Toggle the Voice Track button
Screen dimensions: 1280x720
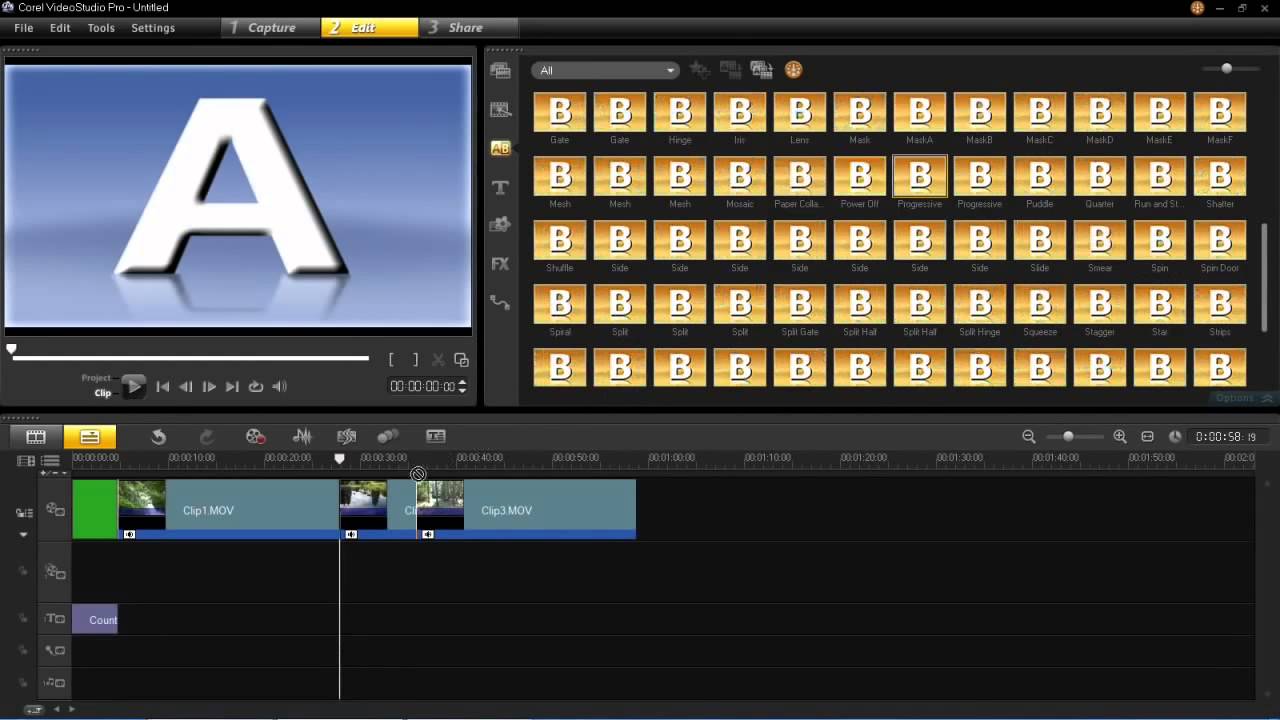[x=55, y=651]
